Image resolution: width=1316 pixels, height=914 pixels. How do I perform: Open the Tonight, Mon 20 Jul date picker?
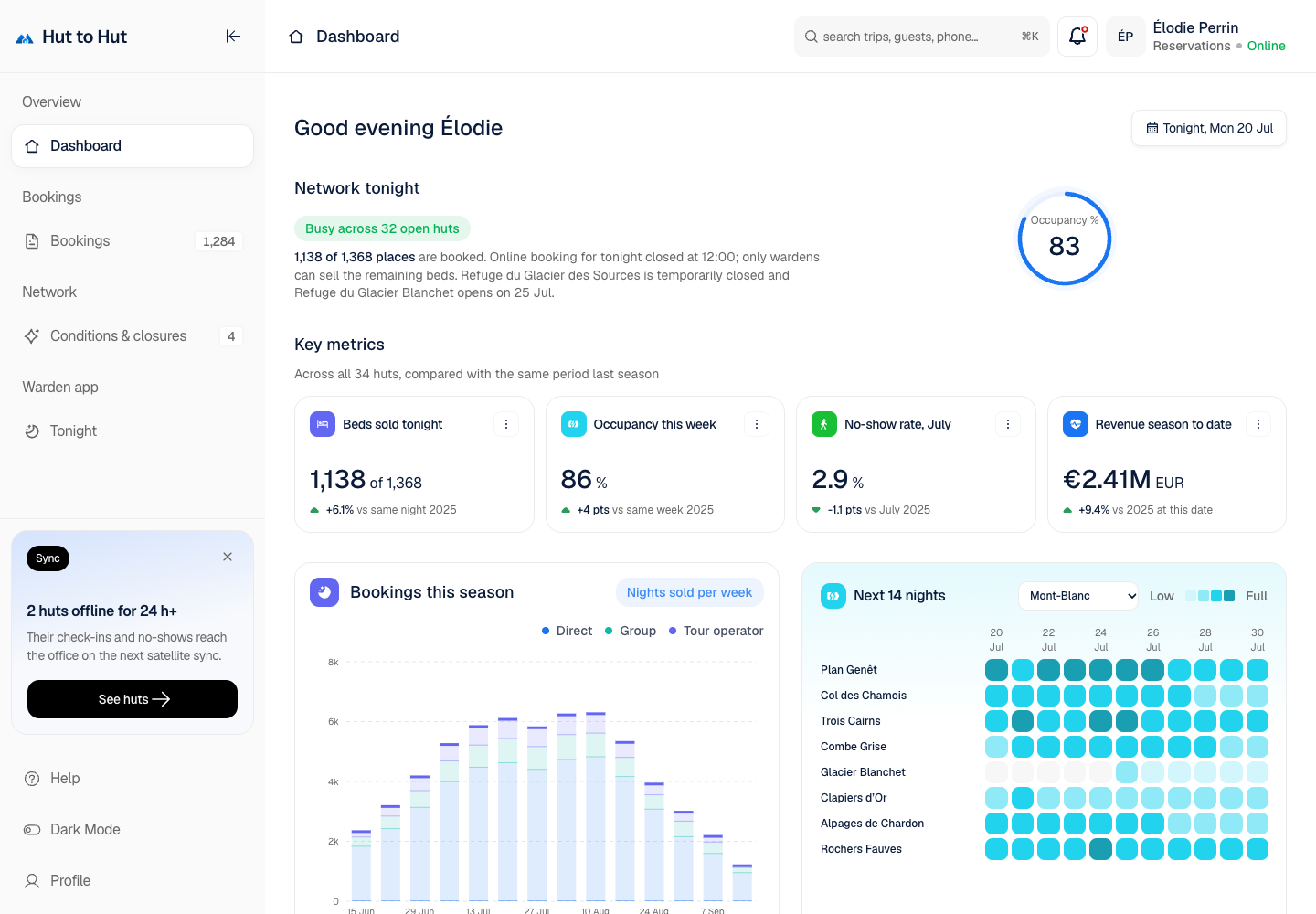(x=1209, y=128)
